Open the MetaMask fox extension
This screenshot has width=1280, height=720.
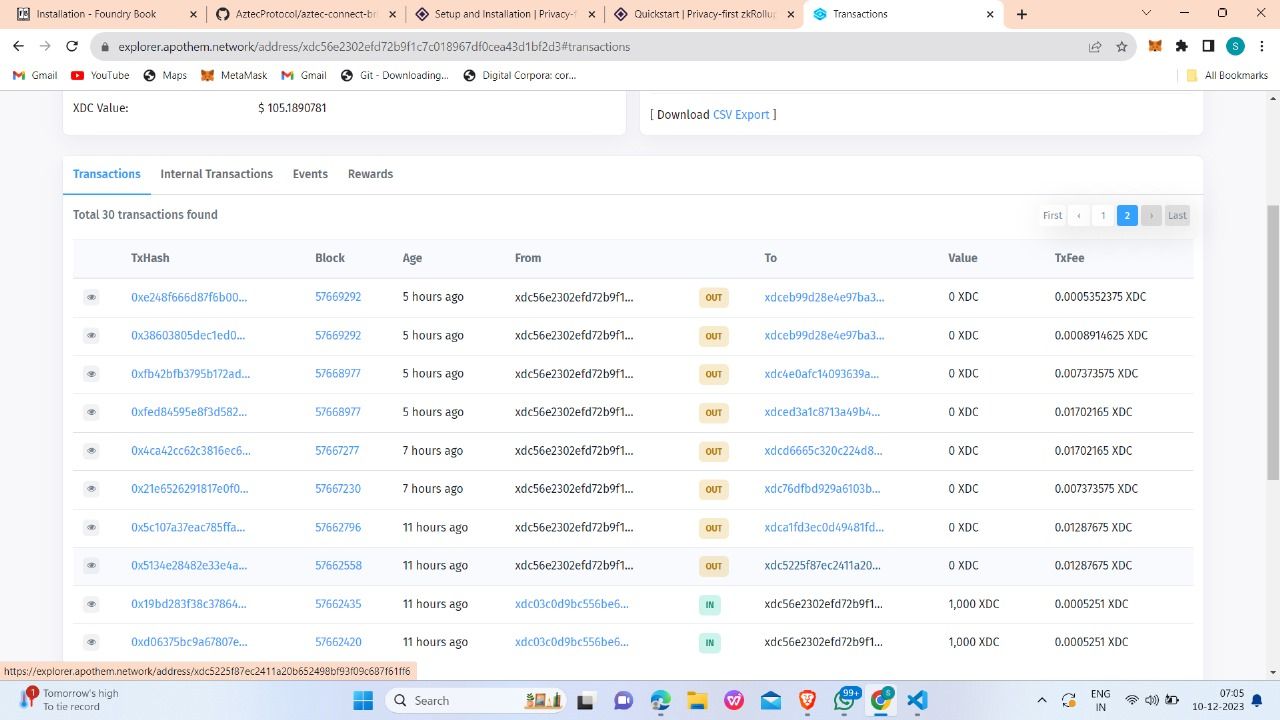coord(1155,46)
